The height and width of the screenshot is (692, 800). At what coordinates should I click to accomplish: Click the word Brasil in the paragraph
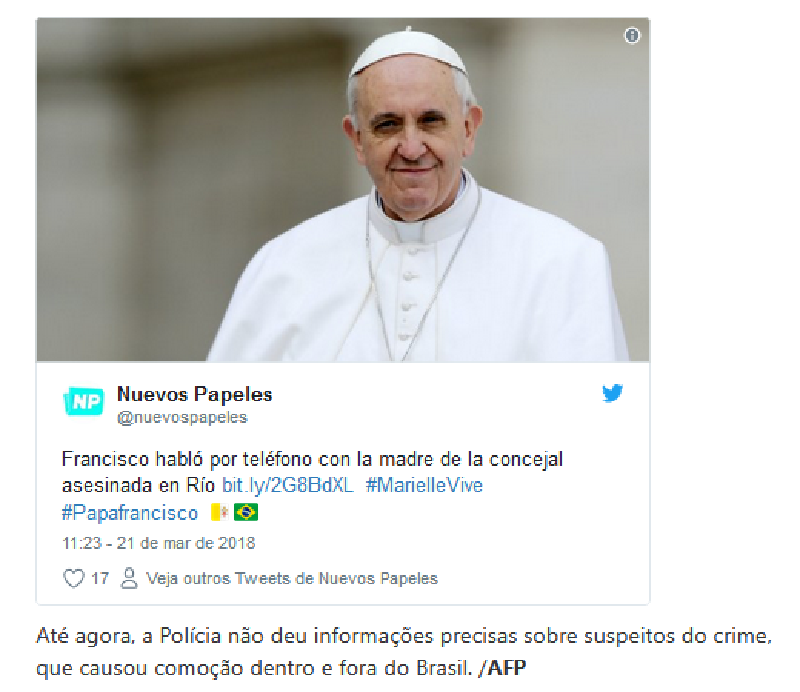444,668
